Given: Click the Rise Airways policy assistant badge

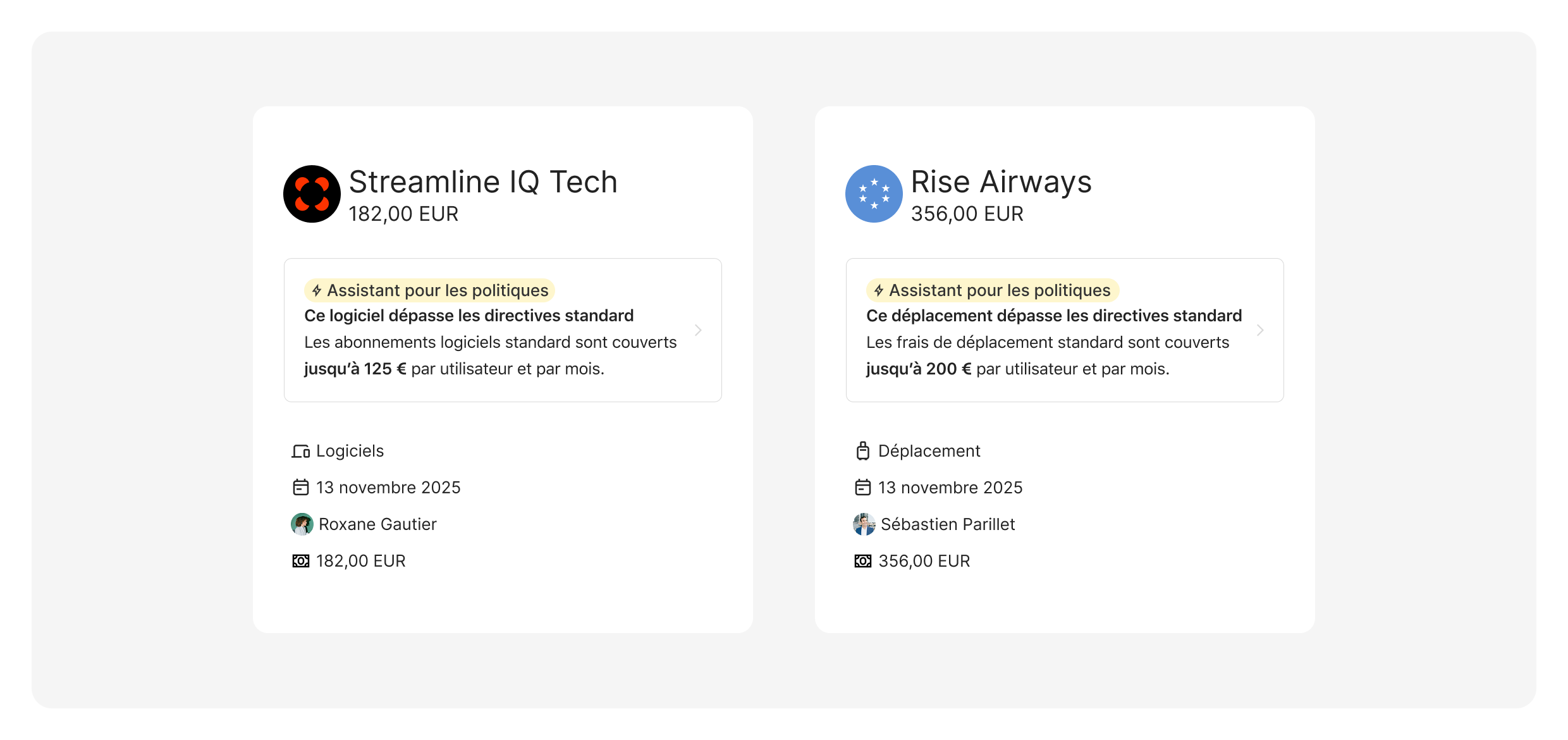Looking at the screenshot, I should tap(993, 290).
